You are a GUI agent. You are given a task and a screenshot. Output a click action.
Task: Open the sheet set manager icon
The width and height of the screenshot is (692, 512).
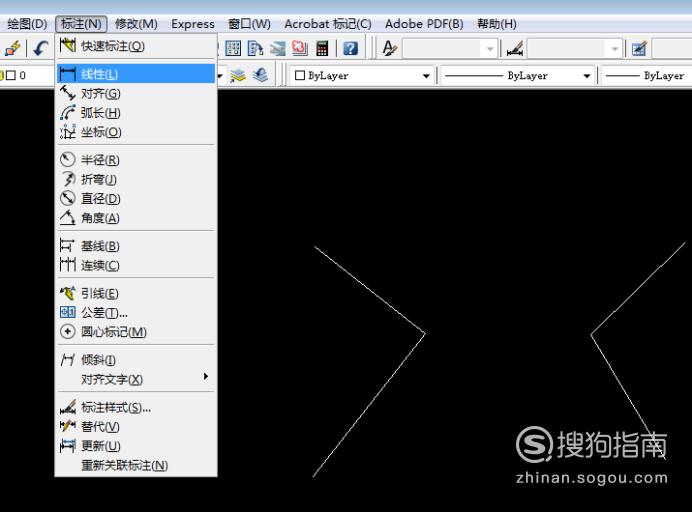[x=256, y=48]
